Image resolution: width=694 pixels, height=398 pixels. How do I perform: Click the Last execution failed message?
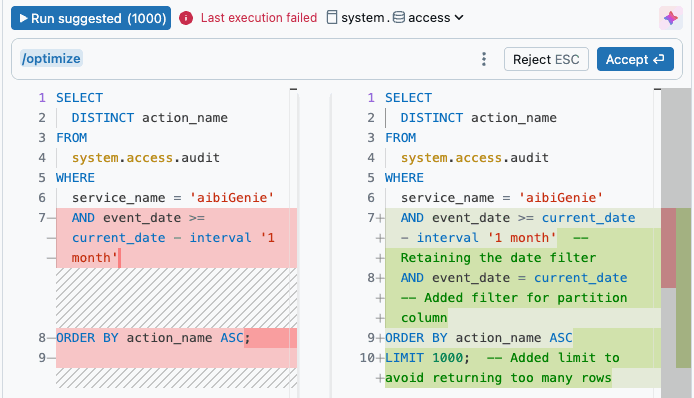tap(259, 18)
